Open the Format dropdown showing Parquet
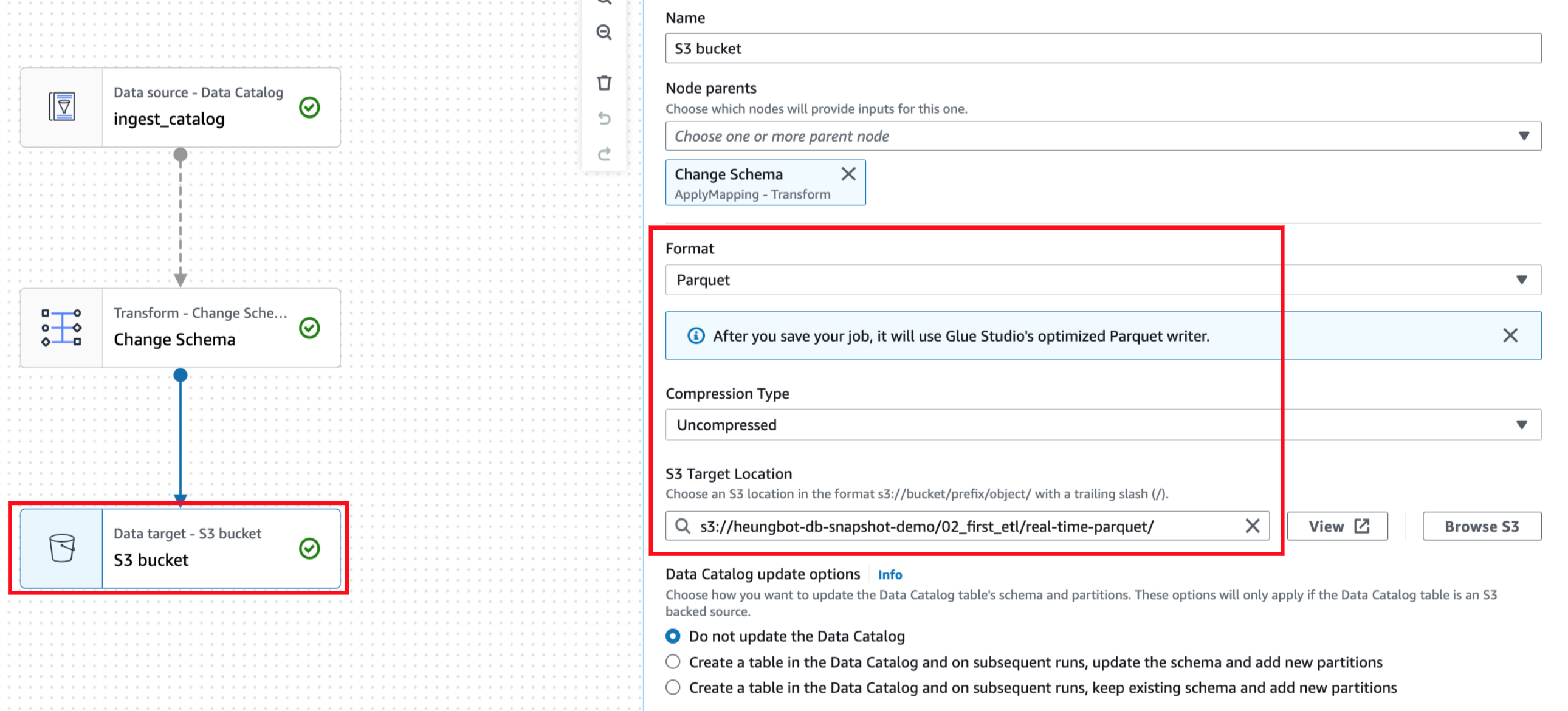Screen dimensions: 1568x711 pos(1102,280)
